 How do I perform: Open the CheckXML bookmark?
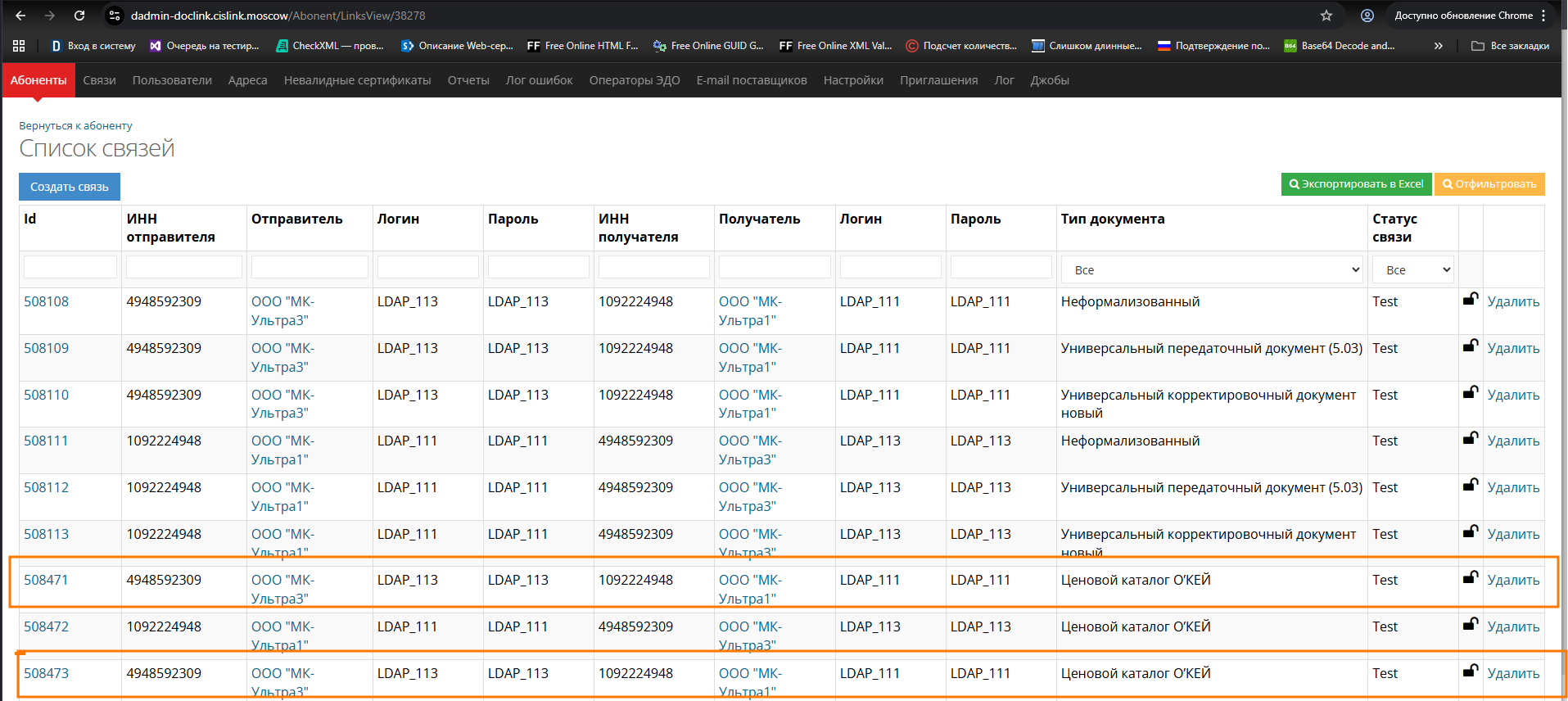330,46
